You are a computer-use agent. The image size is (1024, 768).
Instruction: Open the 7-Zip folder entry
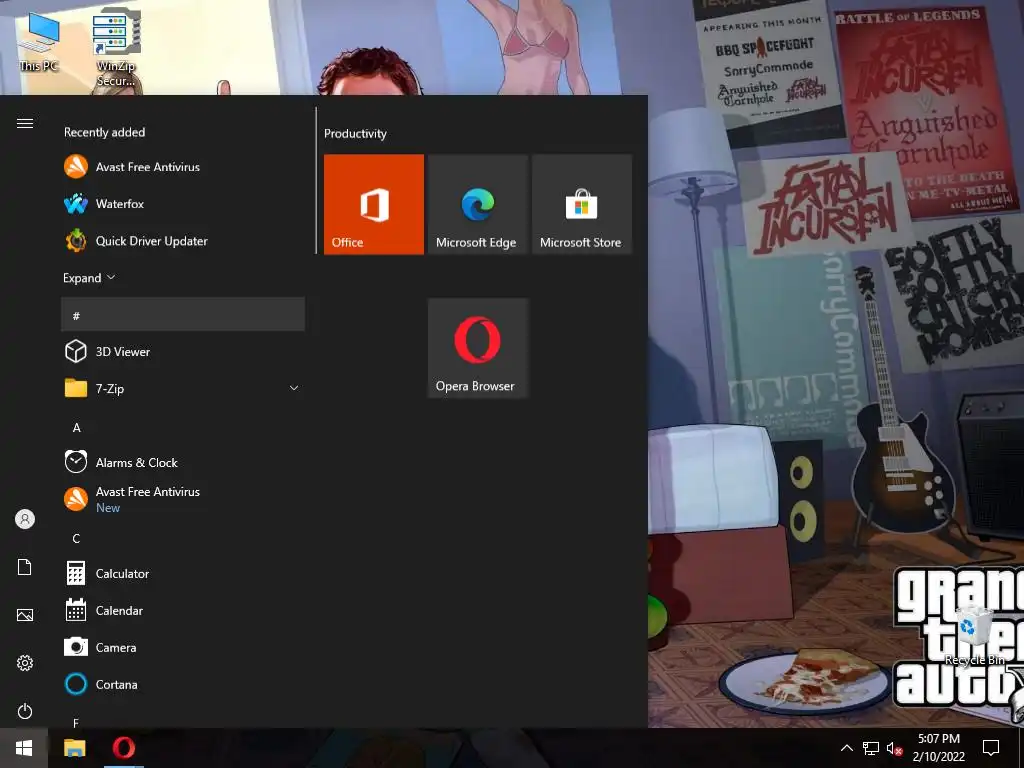183,389
